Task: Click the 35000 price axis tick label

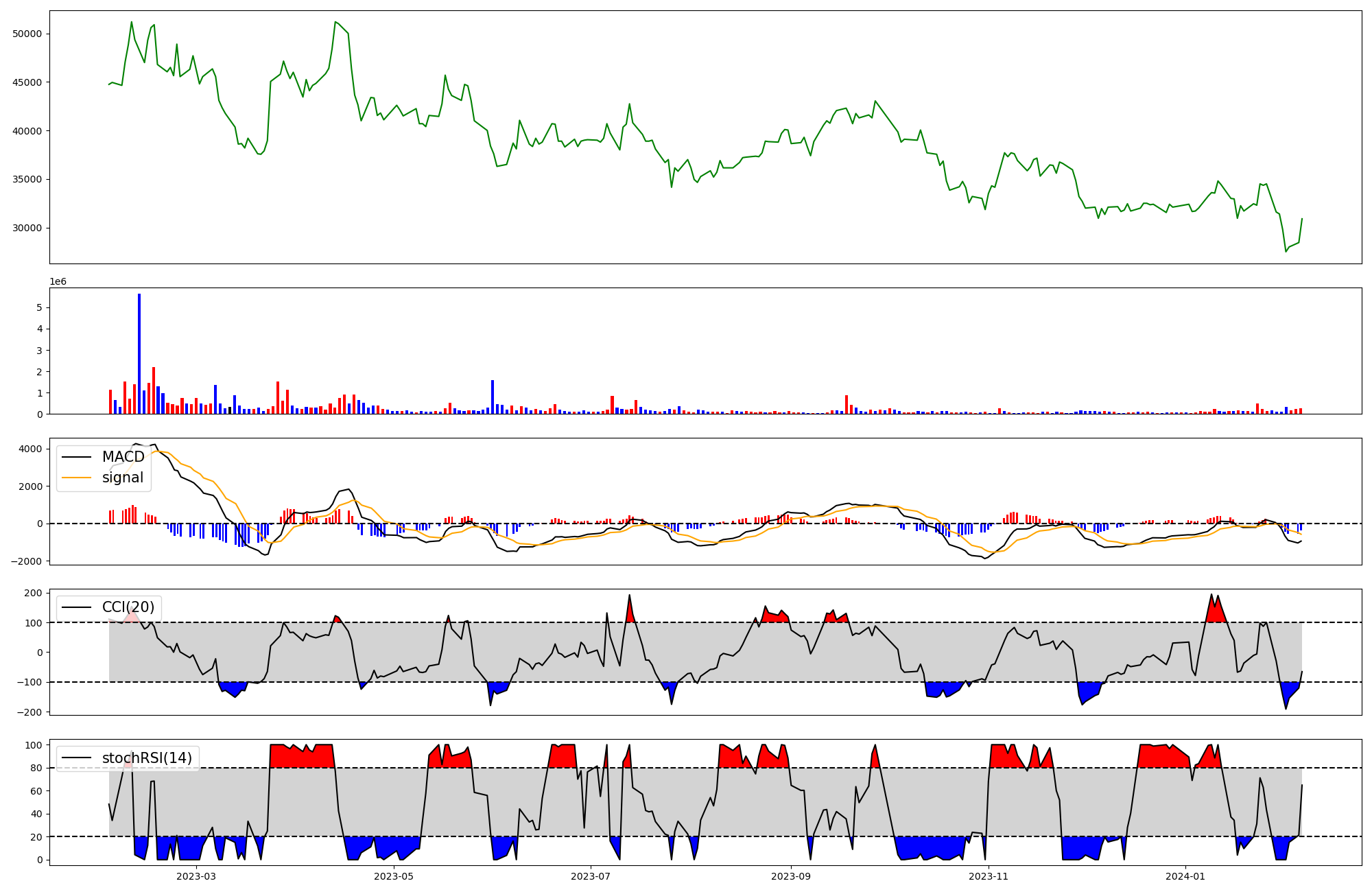Action: (27, 179)
